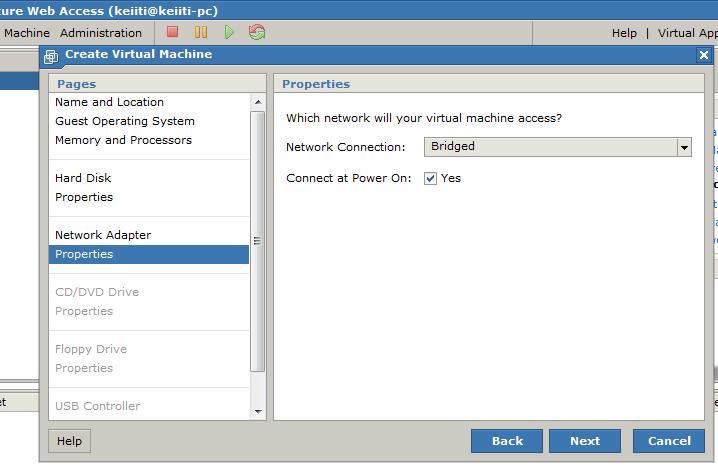Click 'Which network will your virtual machine access?' text

(424, 118)
